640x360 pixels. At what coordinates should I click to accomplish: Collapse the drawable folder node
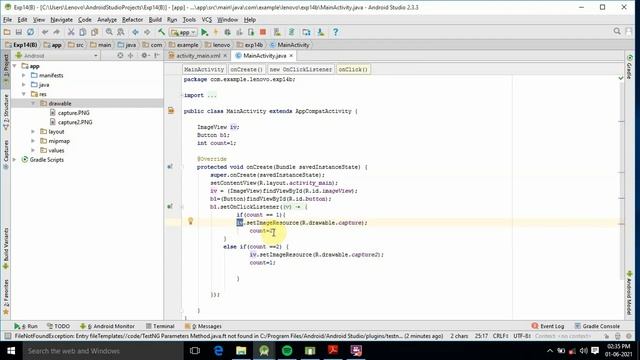pos(33,103)
